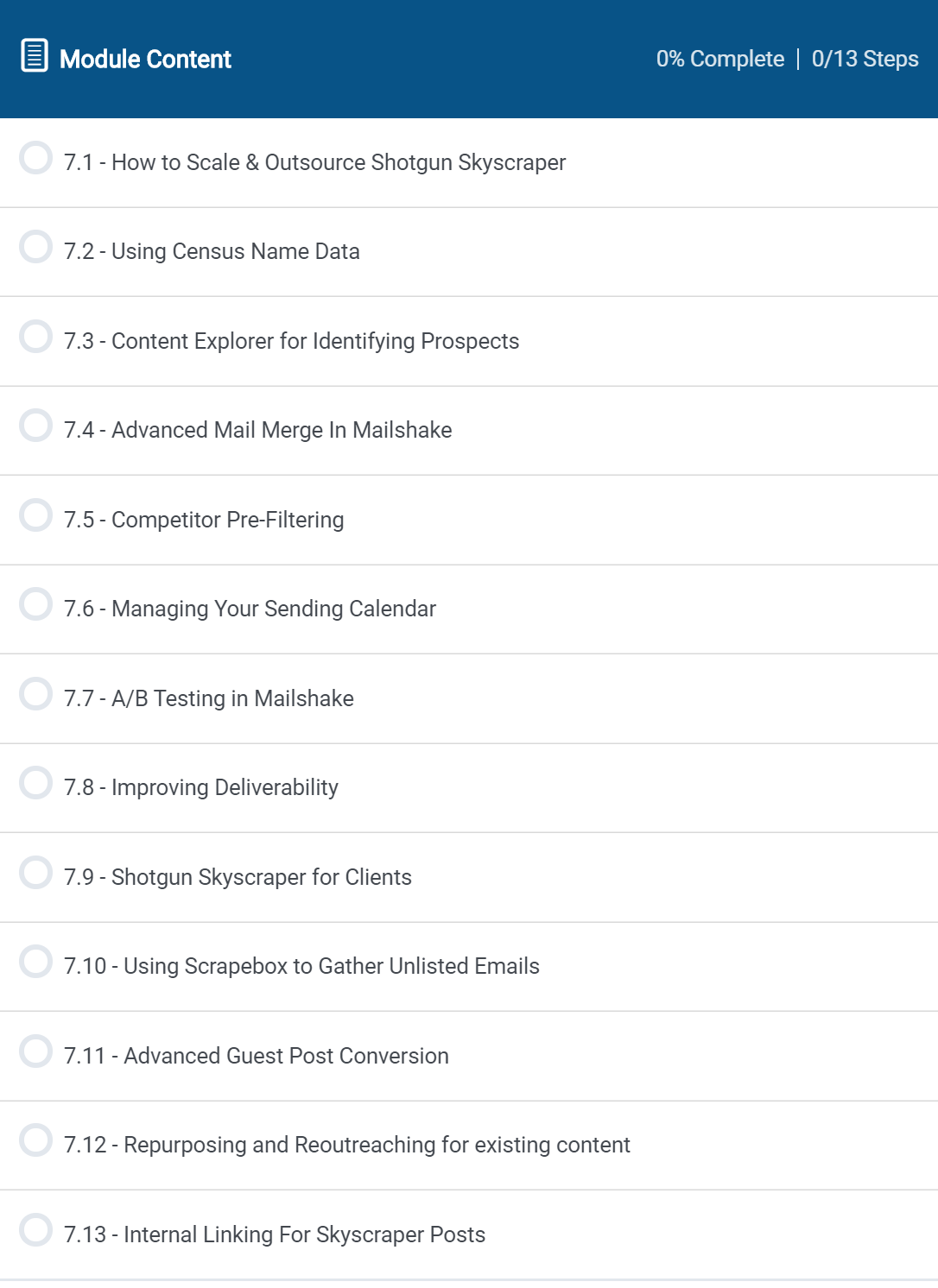The width and height of the screenshot is (938, 1288).
Task: Click the 7.3 Content Explorer status circle
Action: [36, 337]
